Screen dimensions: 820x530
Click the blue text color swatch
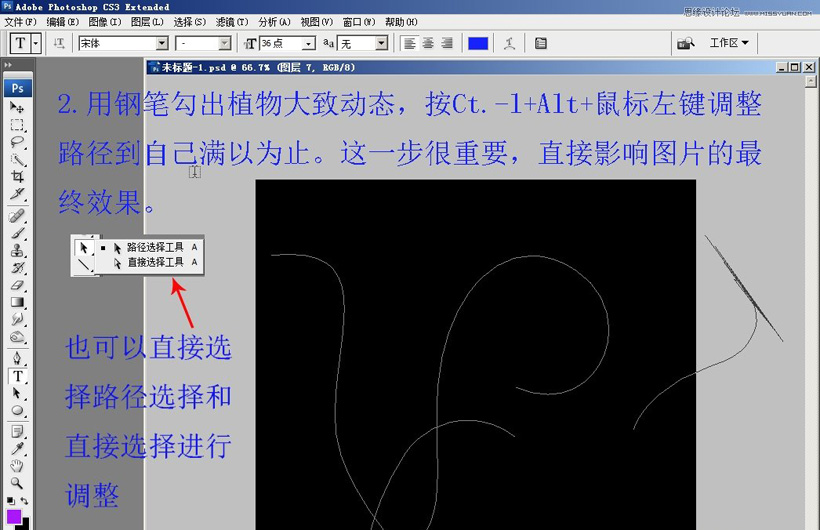[x=478, y=43]
